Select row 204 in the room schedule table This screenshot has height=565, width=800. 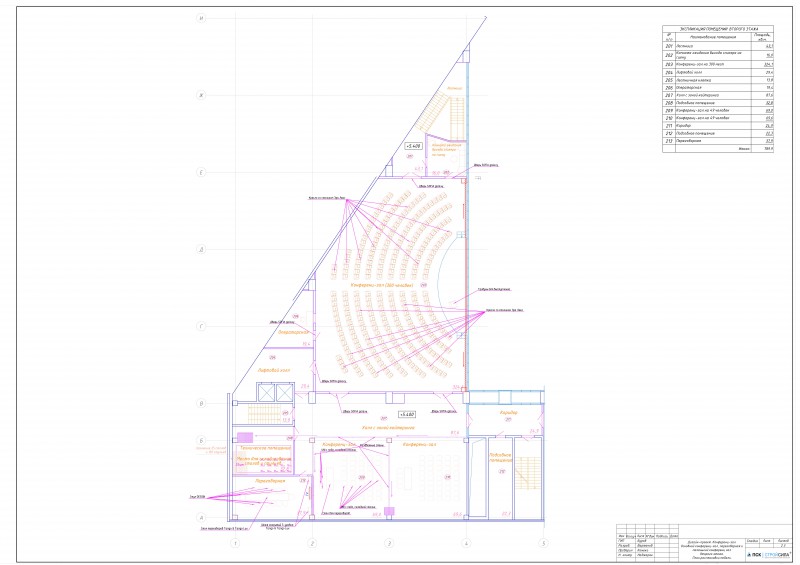click(718, 72)
